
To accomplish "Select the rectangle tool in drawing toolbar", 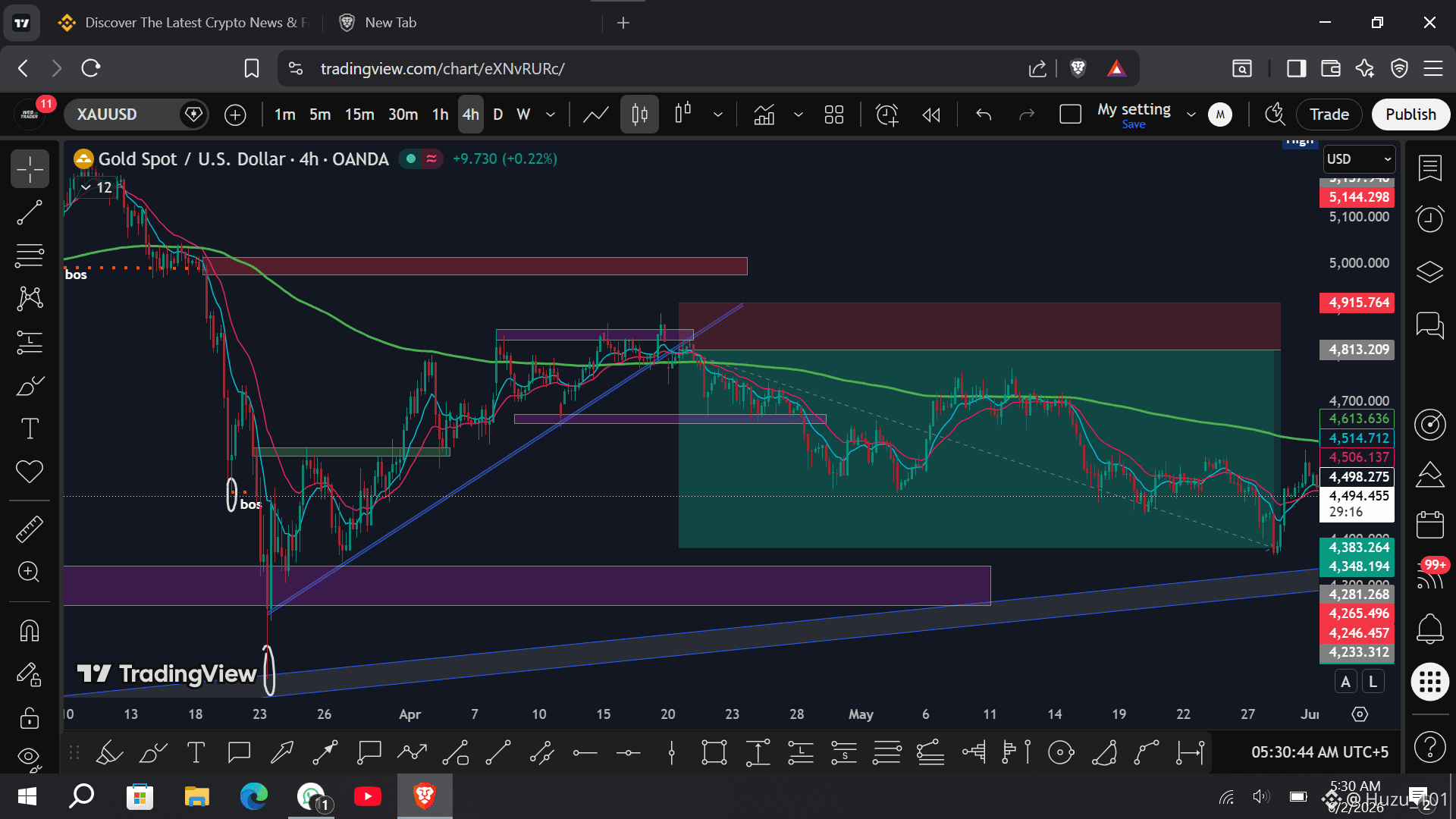I will click(x=714, y=752).
